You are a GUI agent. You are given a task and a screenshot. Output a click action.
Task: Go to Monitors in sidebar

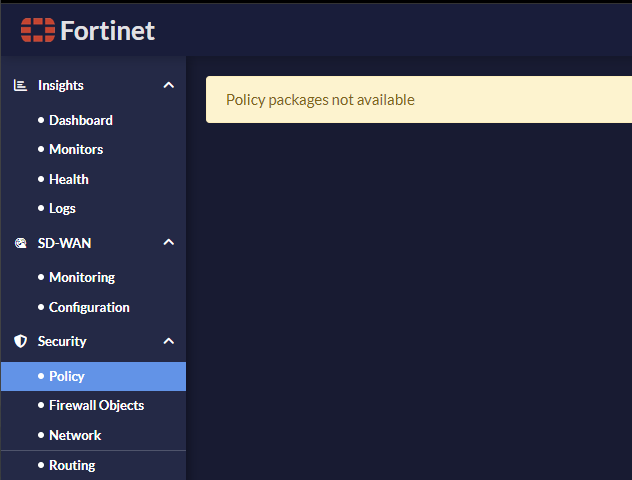76,149
